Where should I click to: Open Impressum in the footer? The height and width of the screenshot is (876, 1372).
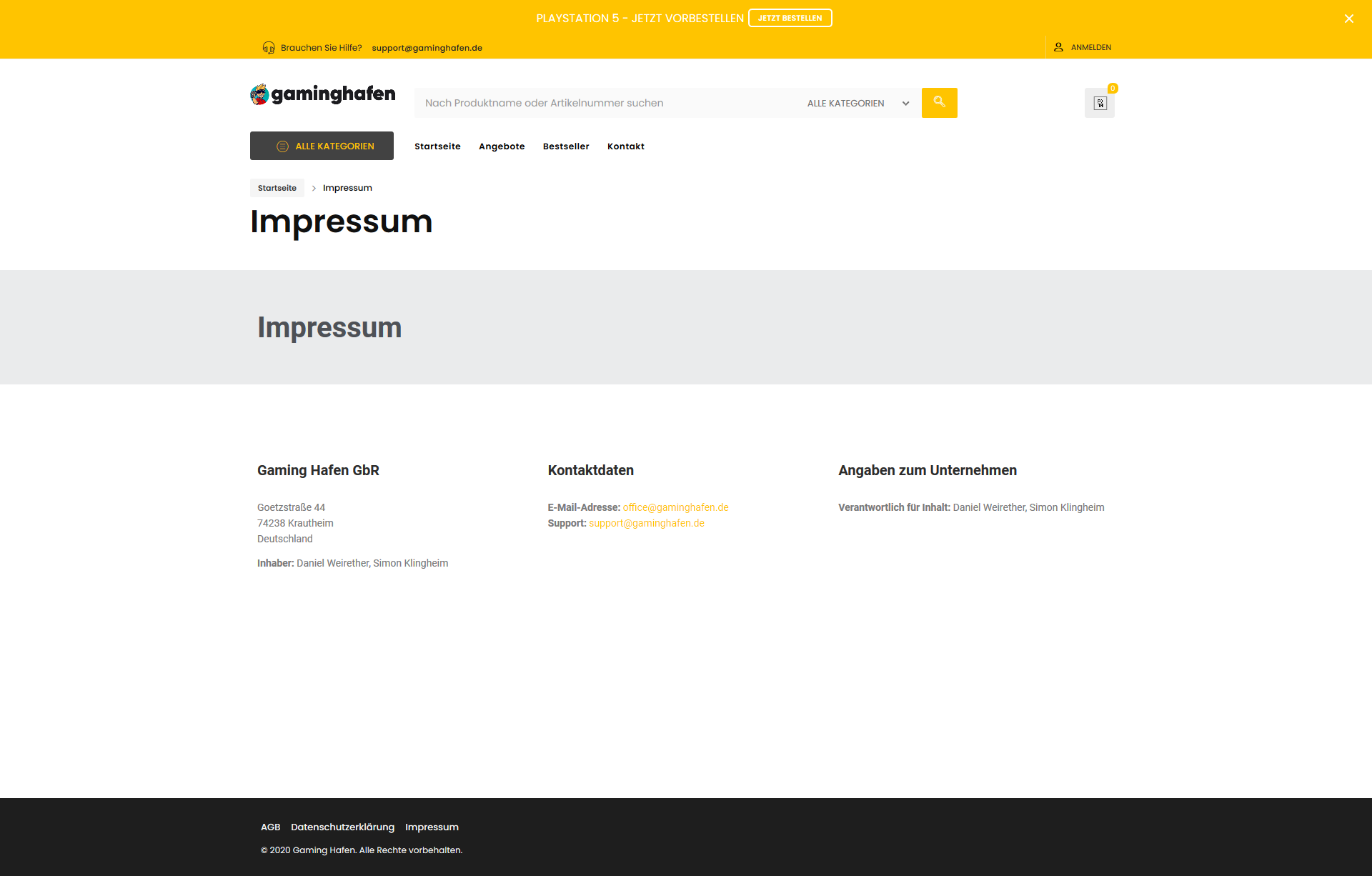(432, 827)
